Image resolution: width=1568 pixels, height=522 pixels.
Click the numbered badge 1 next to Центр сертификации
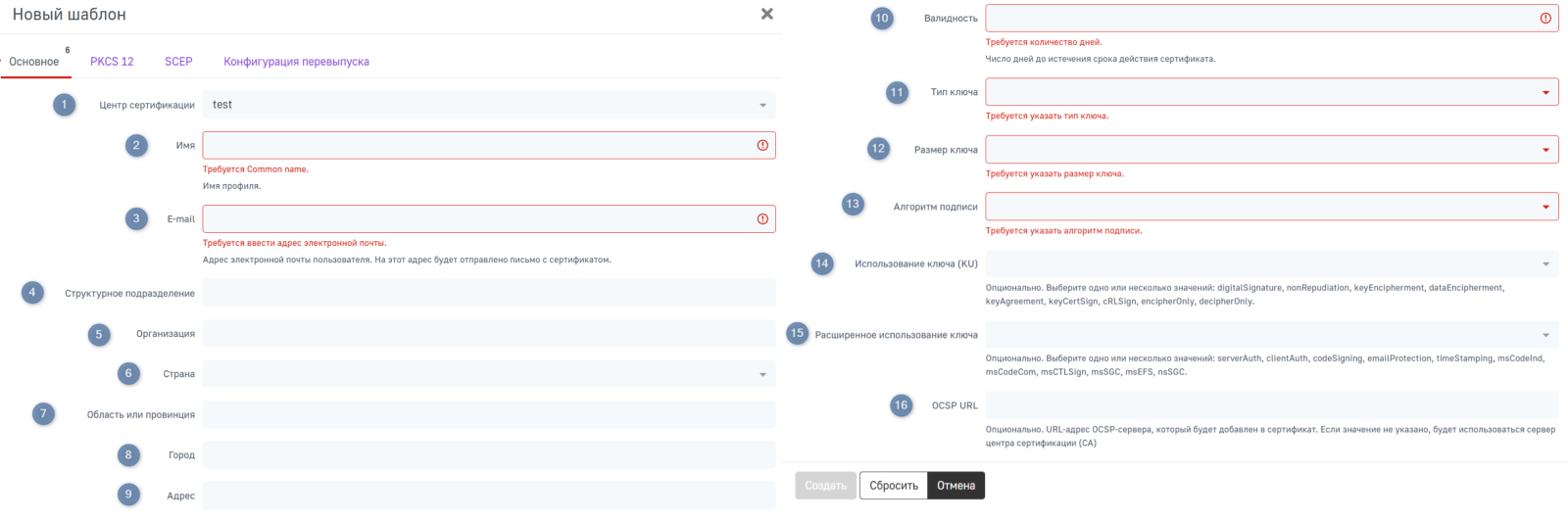pyautogui.click(x=65, y=105)
